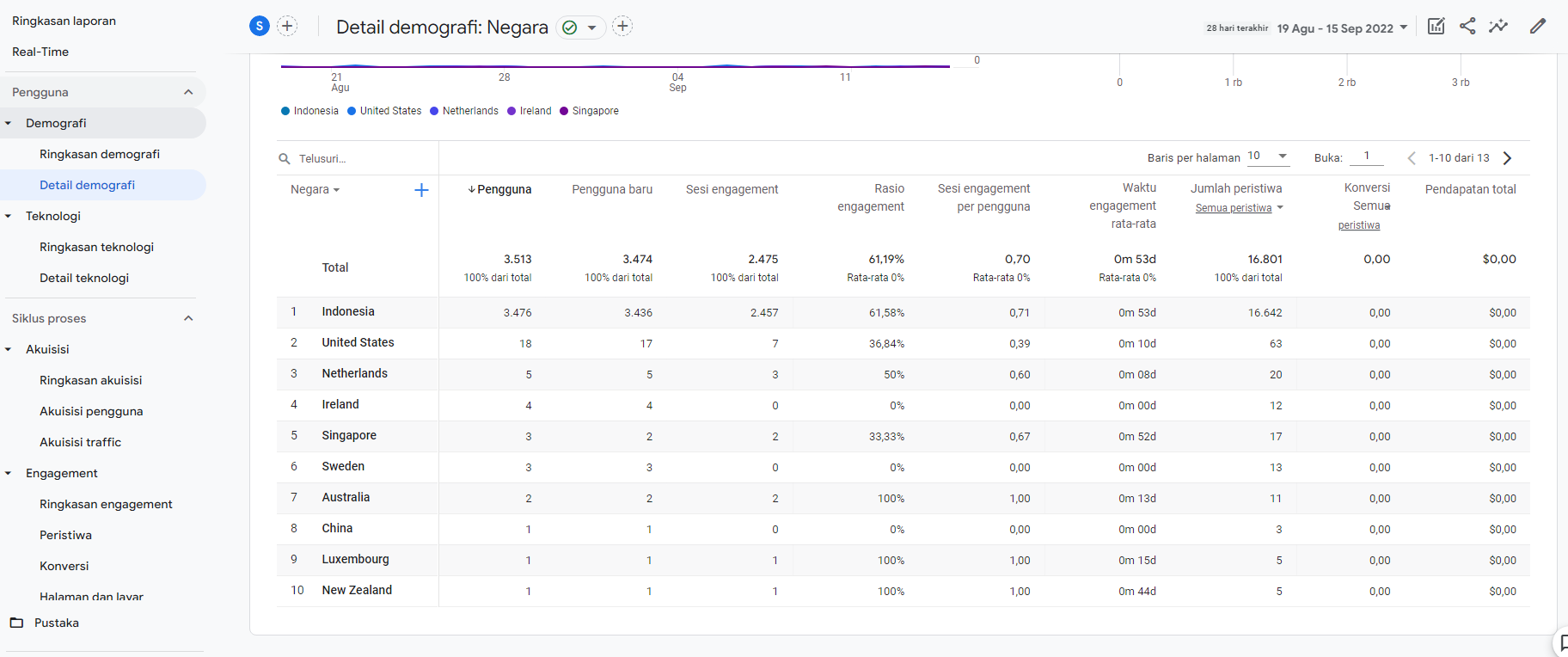Collapse the Pengguna section
The height and width of the screenshot is (657, 1568).
188,92
